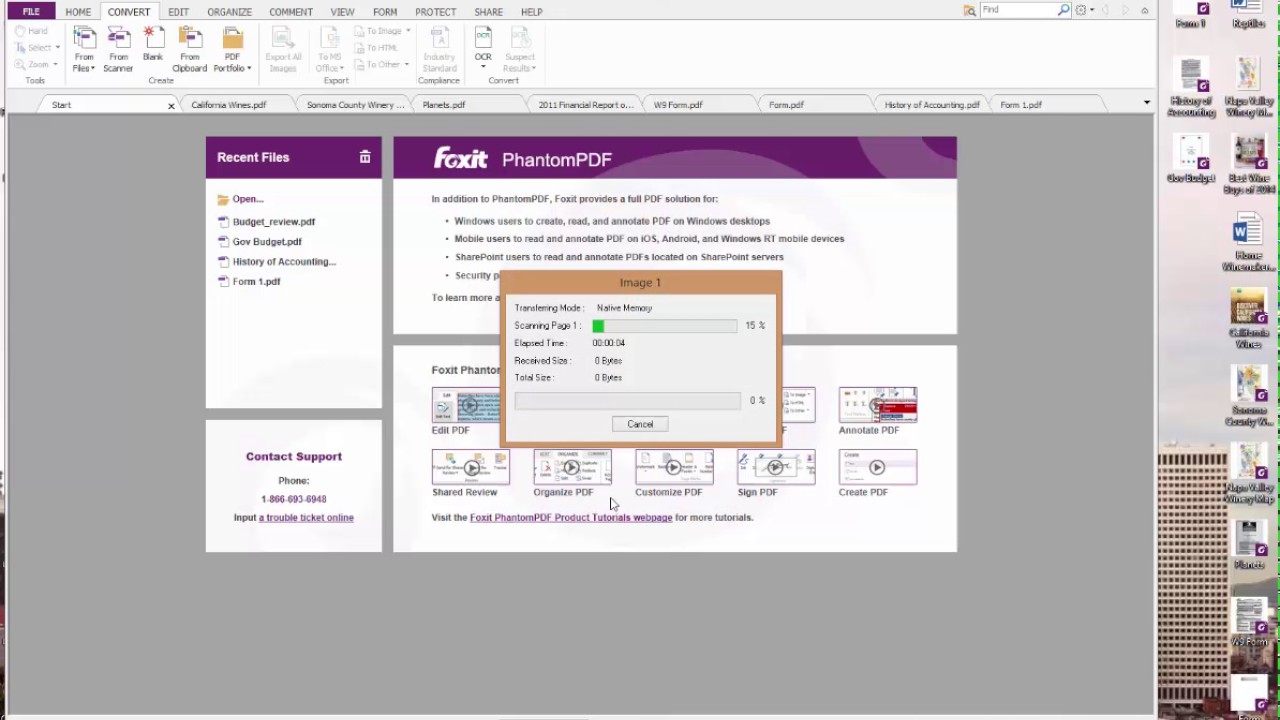The width and height of the screenshot is (1280, 720).
Task: Clear the Recent Files list with trash icon
Action: point(365,157)
